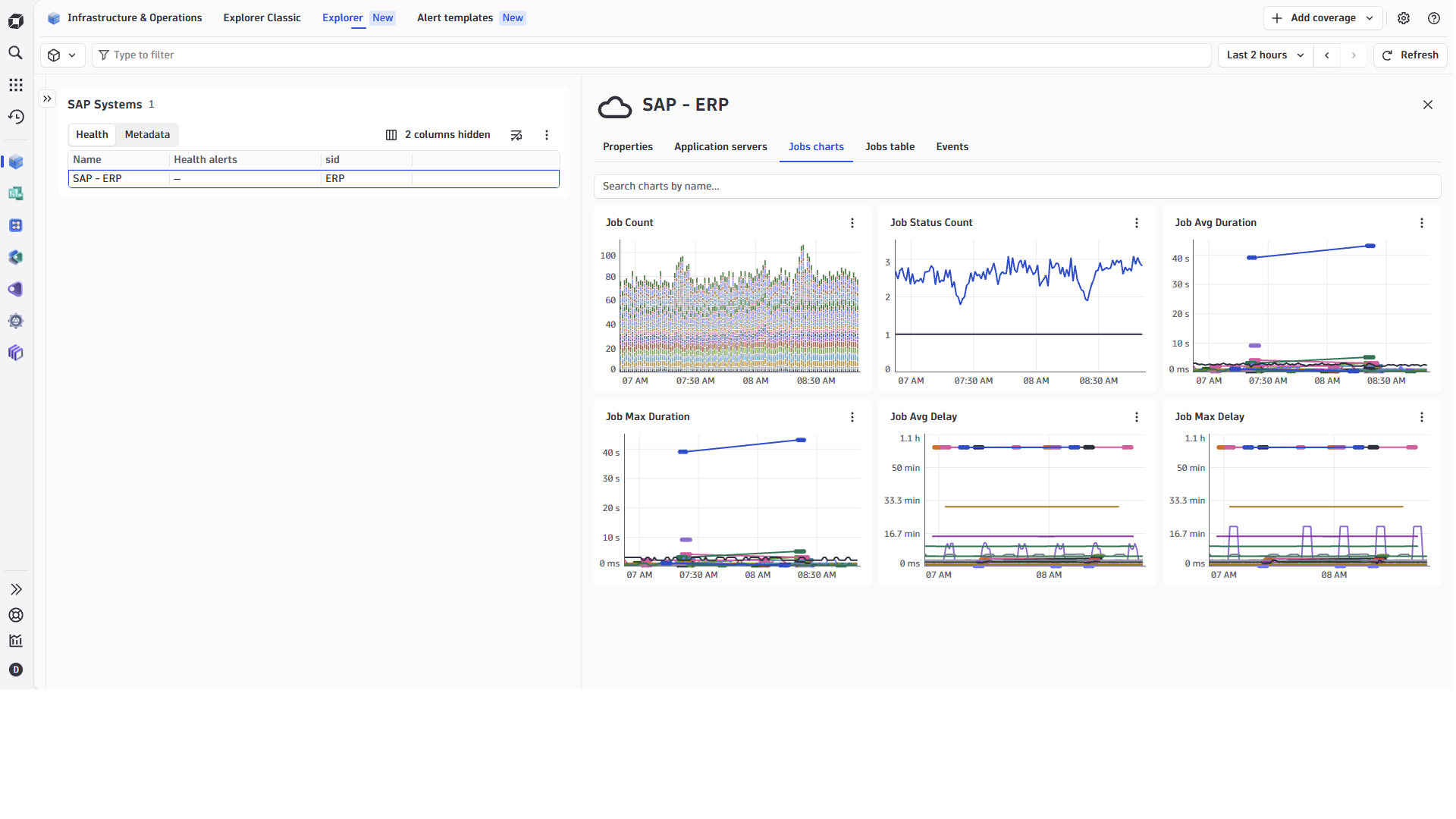Switch to the Metadata view

[147, 135]
